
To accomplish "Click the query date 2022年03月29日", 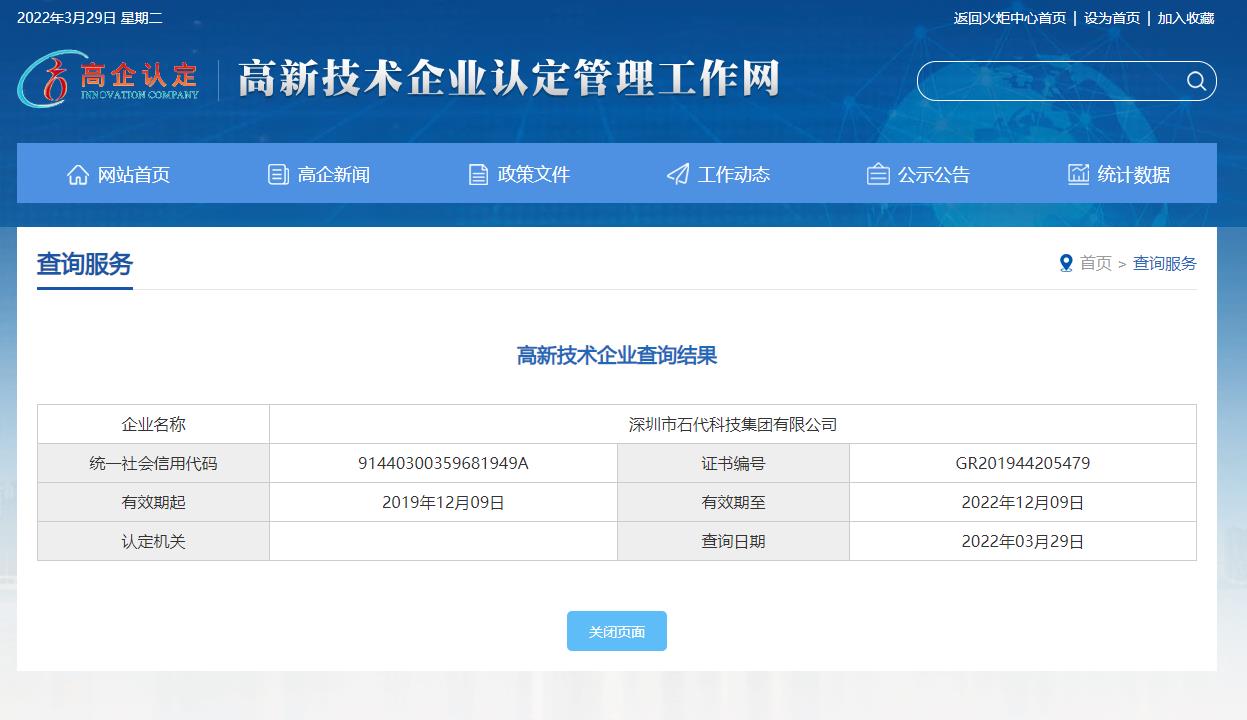I will [x=1023, y=541].
